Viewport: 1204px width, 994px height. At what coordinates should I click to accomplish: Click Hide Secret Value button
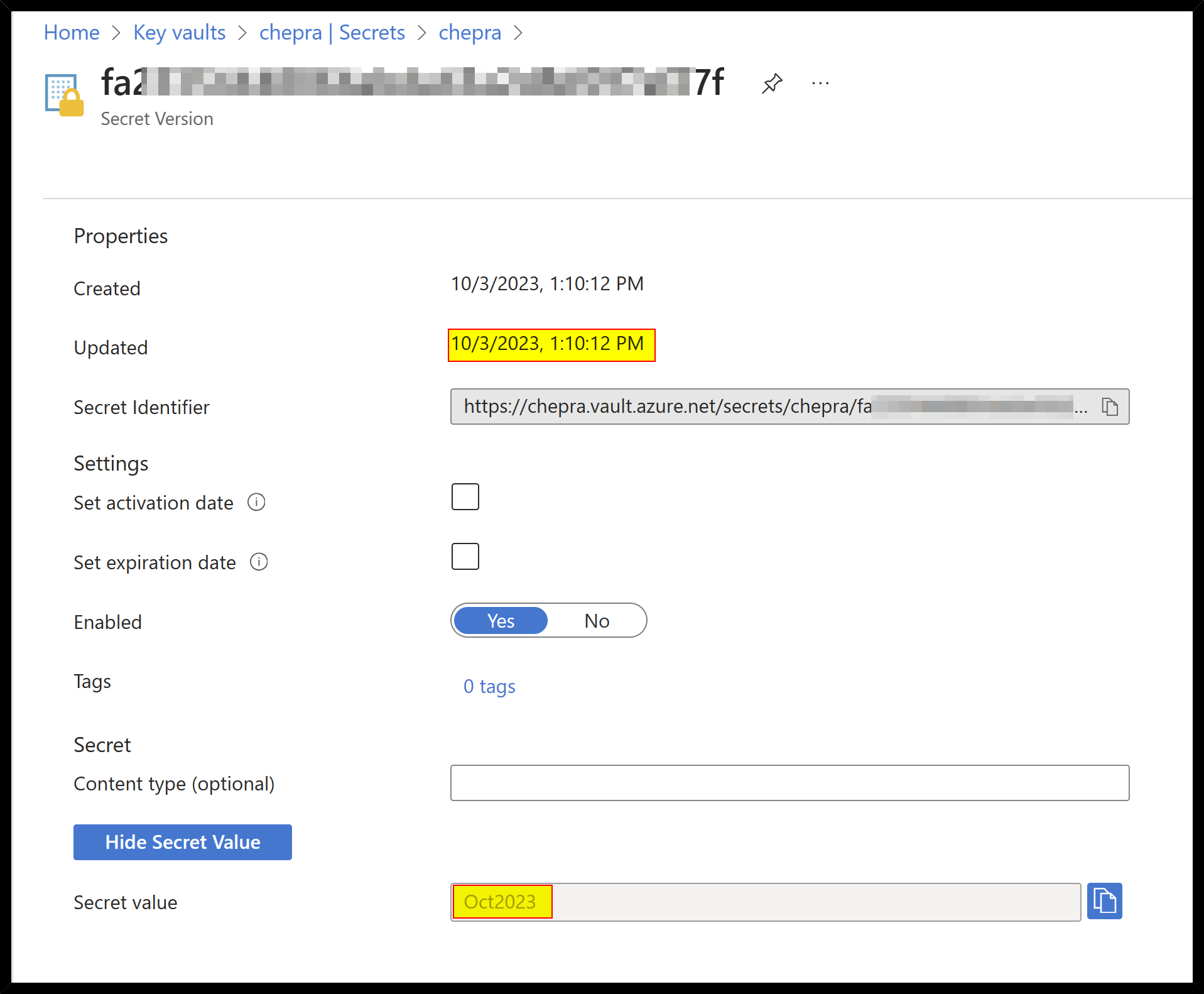click(x=183, y=842)
